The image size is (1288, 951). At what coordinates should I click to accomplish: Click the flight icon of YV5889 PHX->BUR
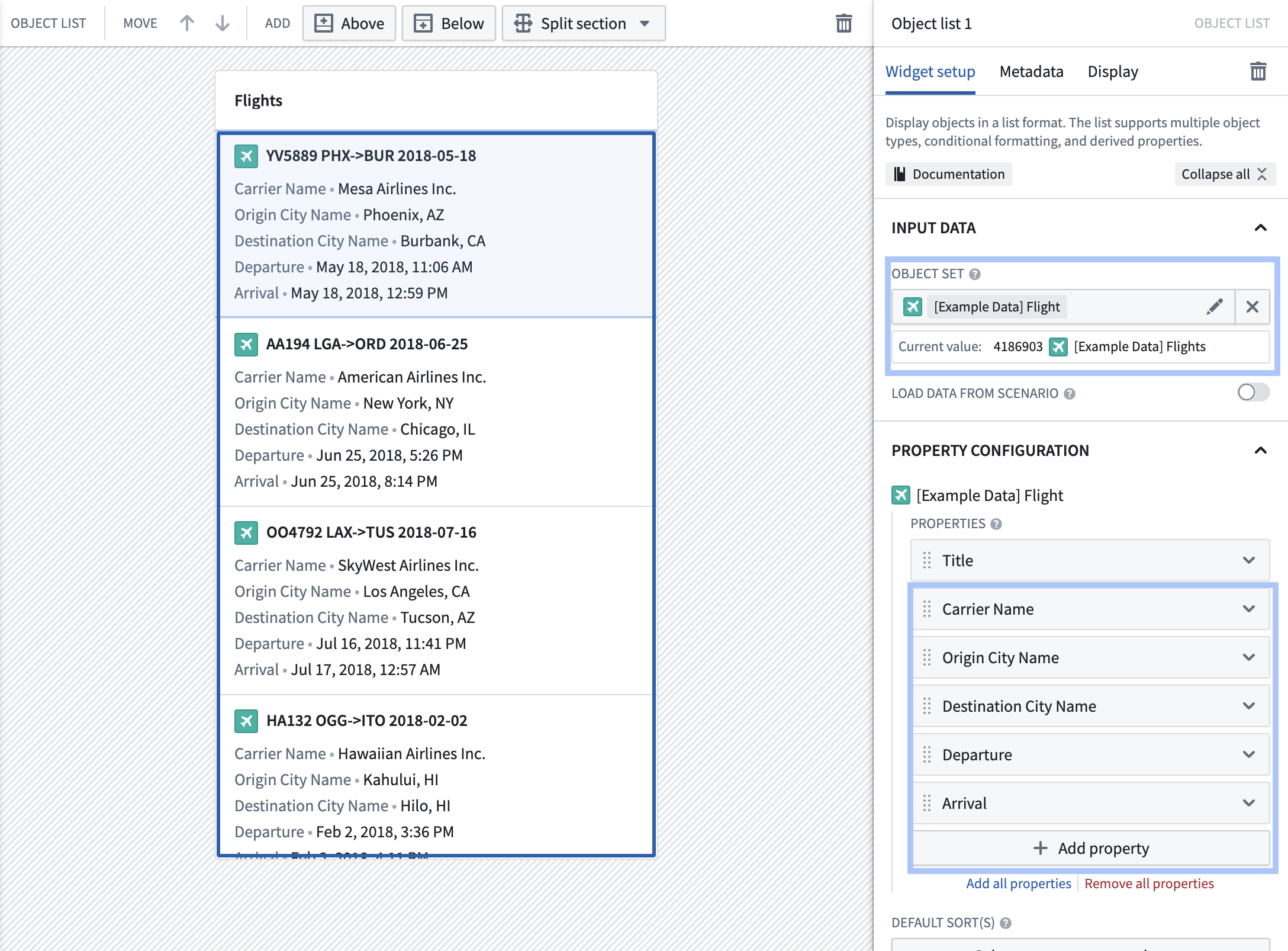pyautogui.click(x=246, y=156)
